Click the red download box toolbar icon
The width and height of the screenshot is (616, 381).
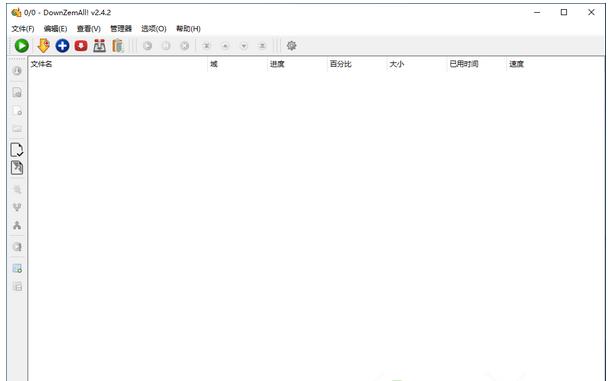pyautogui.click(x=81, y=46)
